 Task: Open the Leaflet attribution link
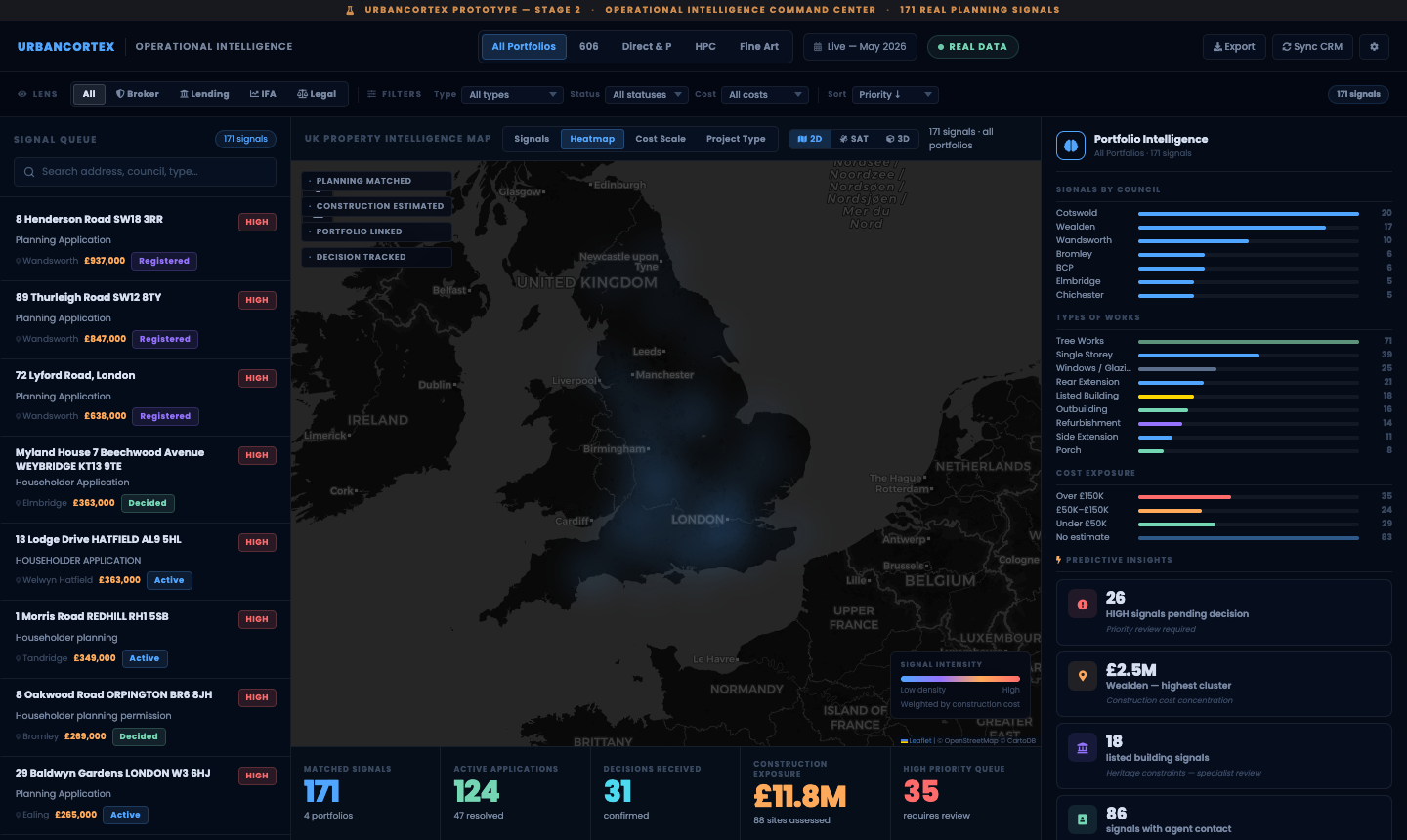click(917, 741)
